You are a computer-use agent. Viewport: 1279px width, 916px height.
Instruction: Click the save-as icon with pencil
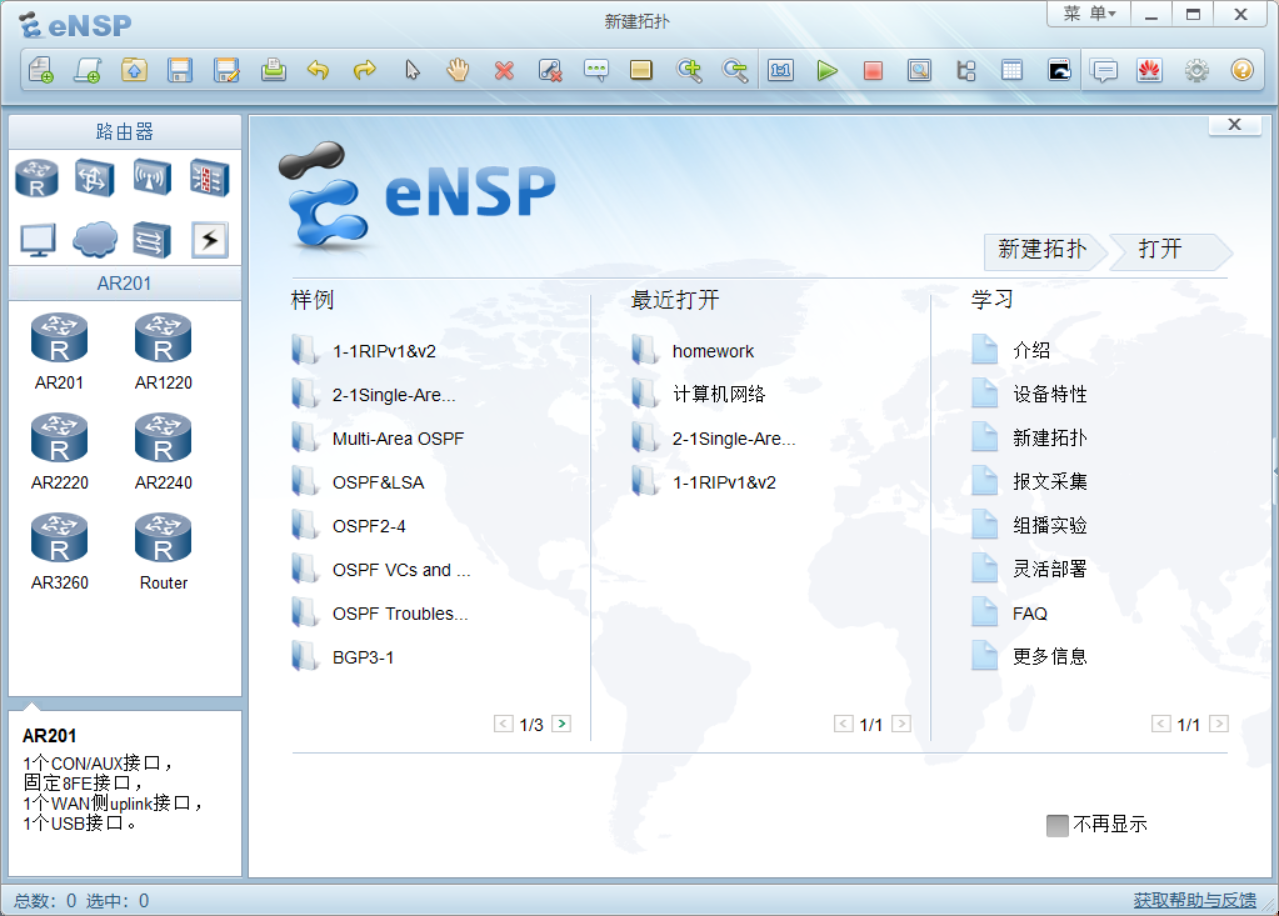[x=227, y=70]
